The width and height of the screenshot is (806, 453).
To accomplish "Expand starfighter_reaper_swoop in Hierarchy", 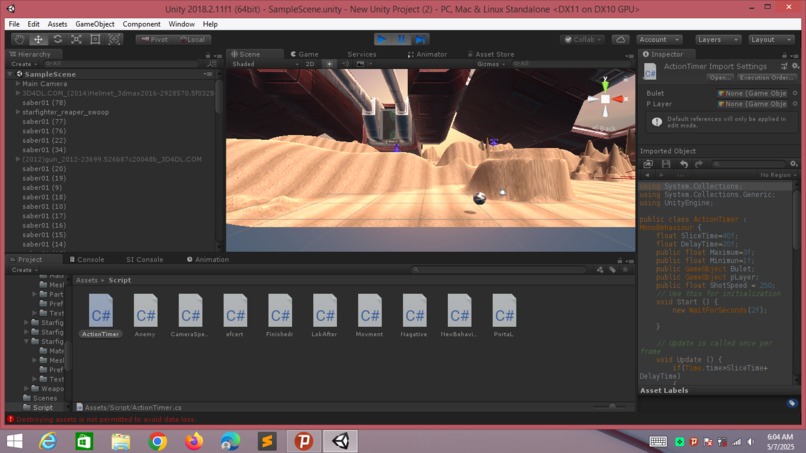I will (18, 112).
